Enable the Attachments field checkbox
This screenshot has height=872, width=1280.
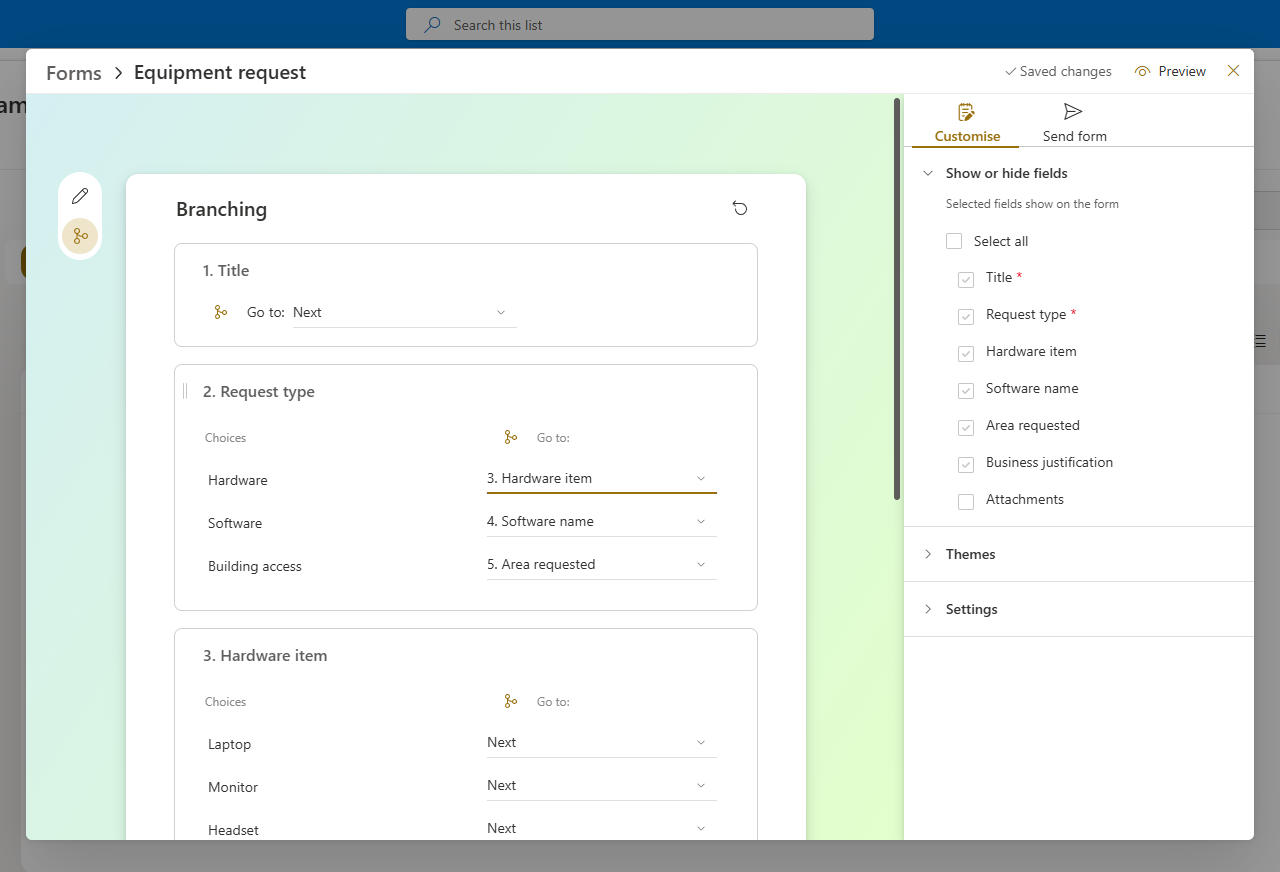(966, 502)
